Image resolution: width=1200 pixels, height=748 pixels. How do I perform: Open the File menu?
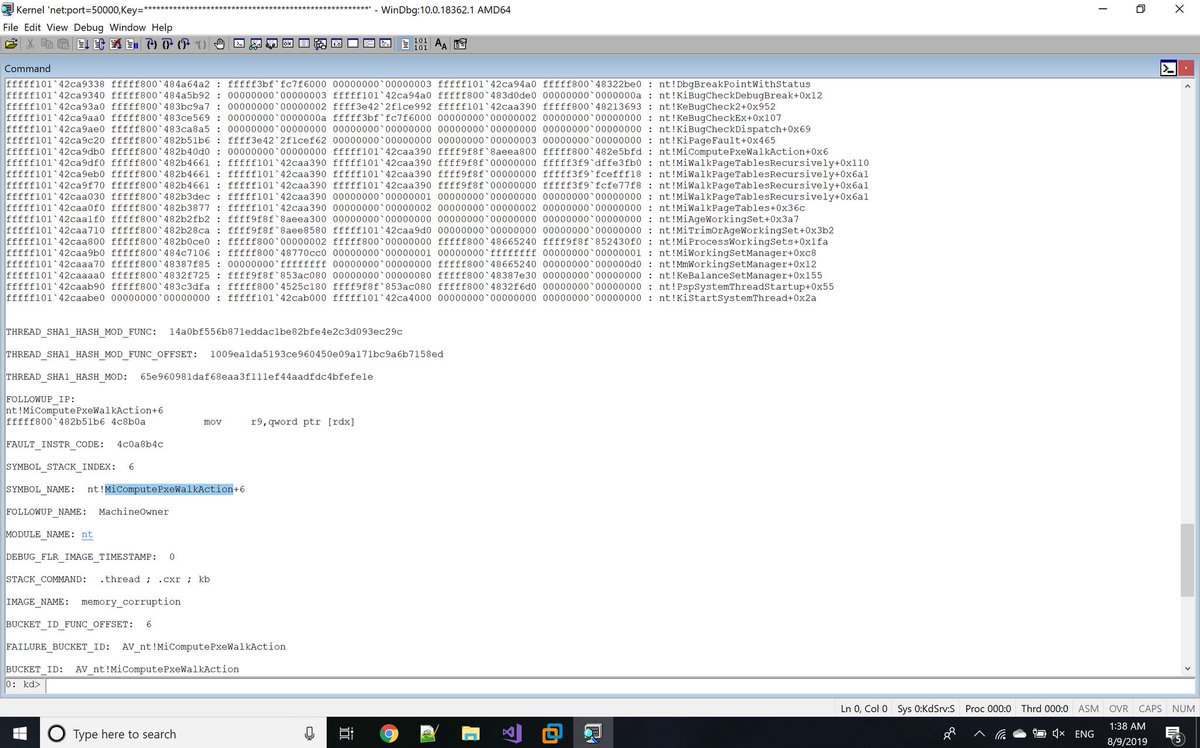tap(11, 27)
